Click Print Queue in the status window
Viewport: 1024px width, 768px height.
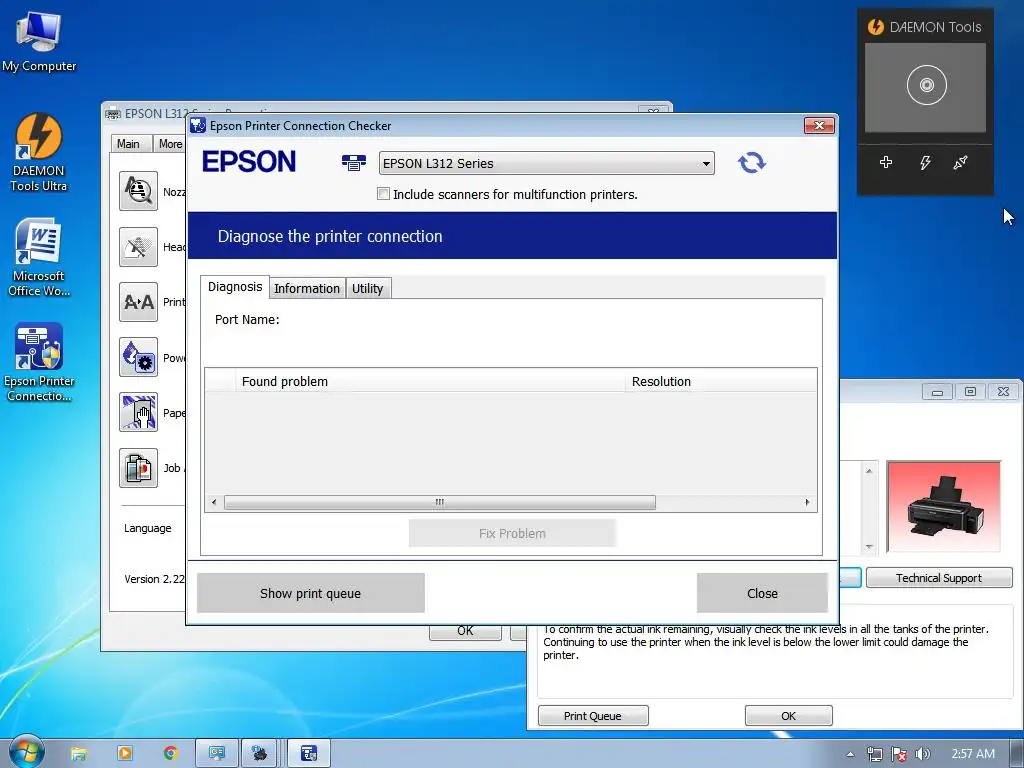(593, 716)
